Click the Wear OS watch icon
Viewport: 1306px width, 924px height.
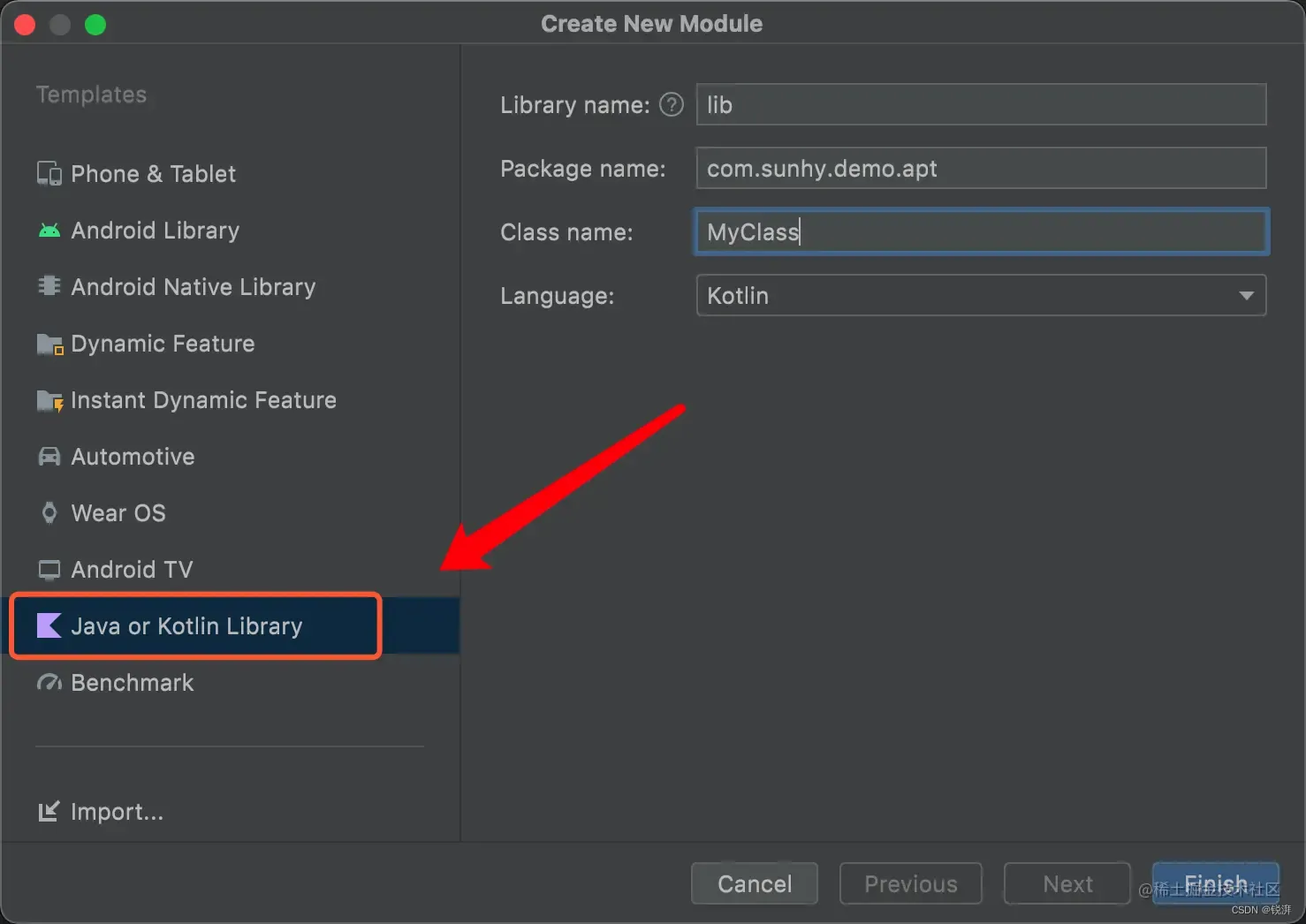(49, 513)
